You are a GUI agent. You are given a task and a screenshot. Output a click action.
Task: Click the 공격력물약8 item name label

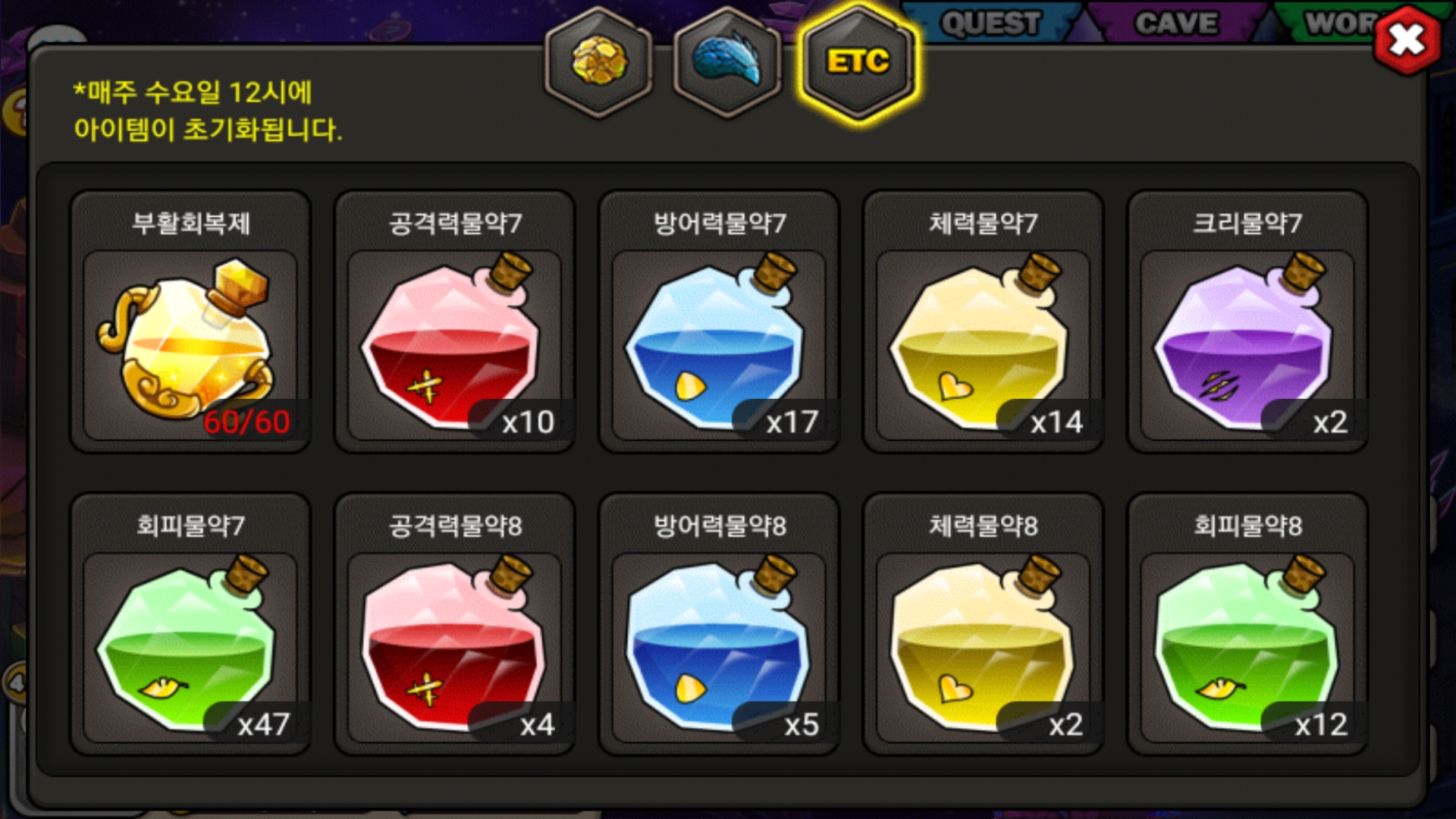(x=455, y=526)
